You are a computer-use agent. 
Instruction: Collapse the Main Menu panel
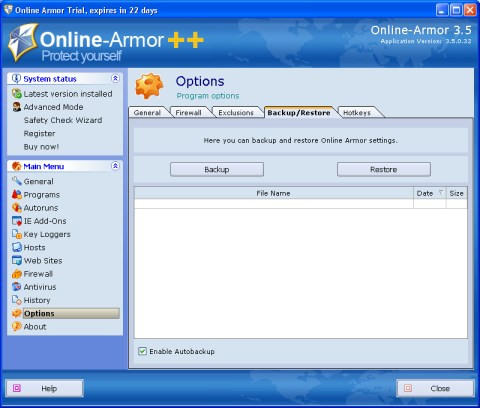(115, 166)
